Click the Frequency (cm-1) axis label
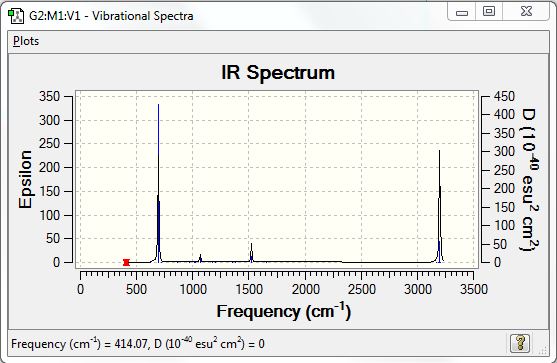Viewport: 557px width, 363px height. [x=284, y=311]
